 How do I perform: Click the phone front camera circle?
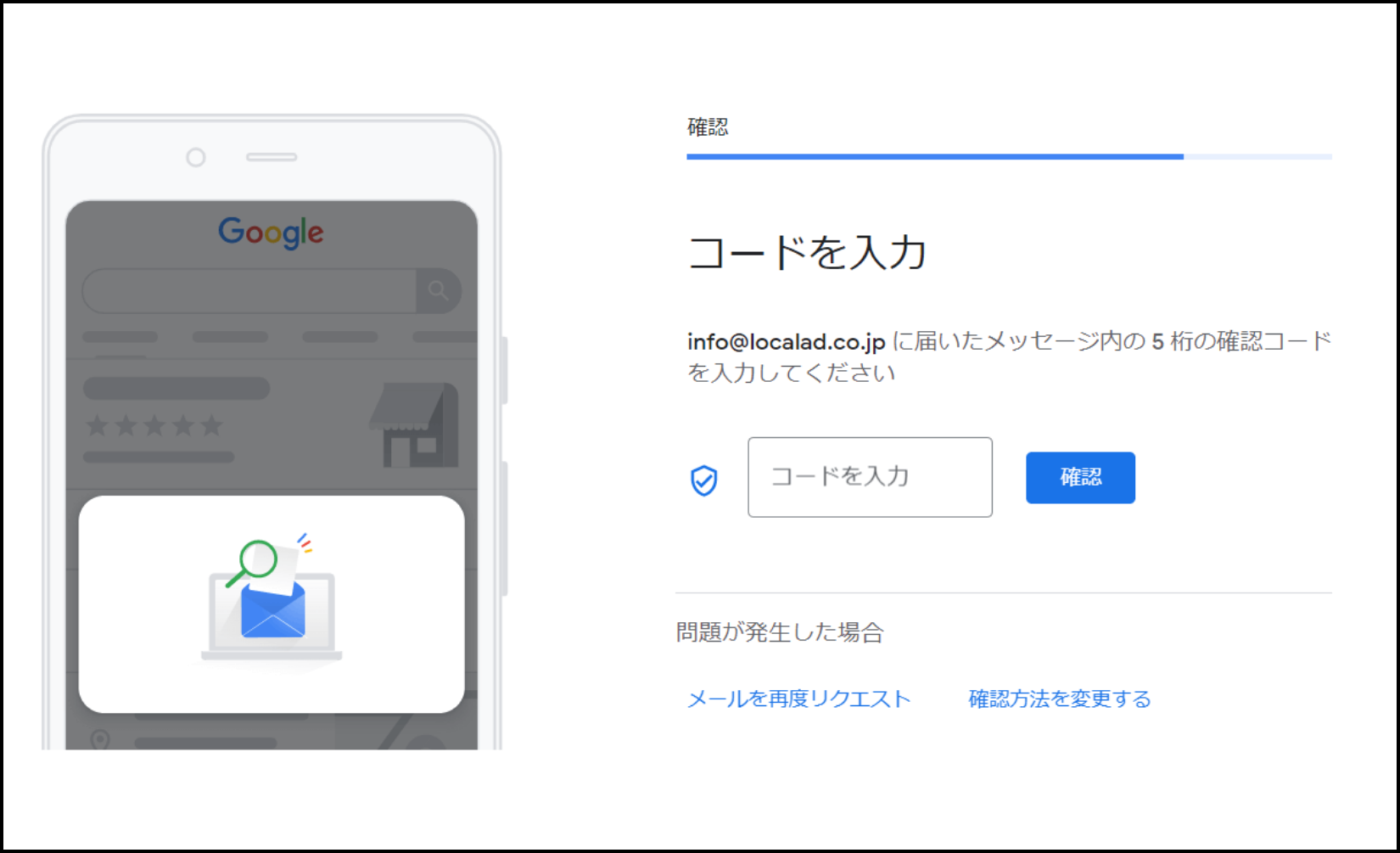196,157
